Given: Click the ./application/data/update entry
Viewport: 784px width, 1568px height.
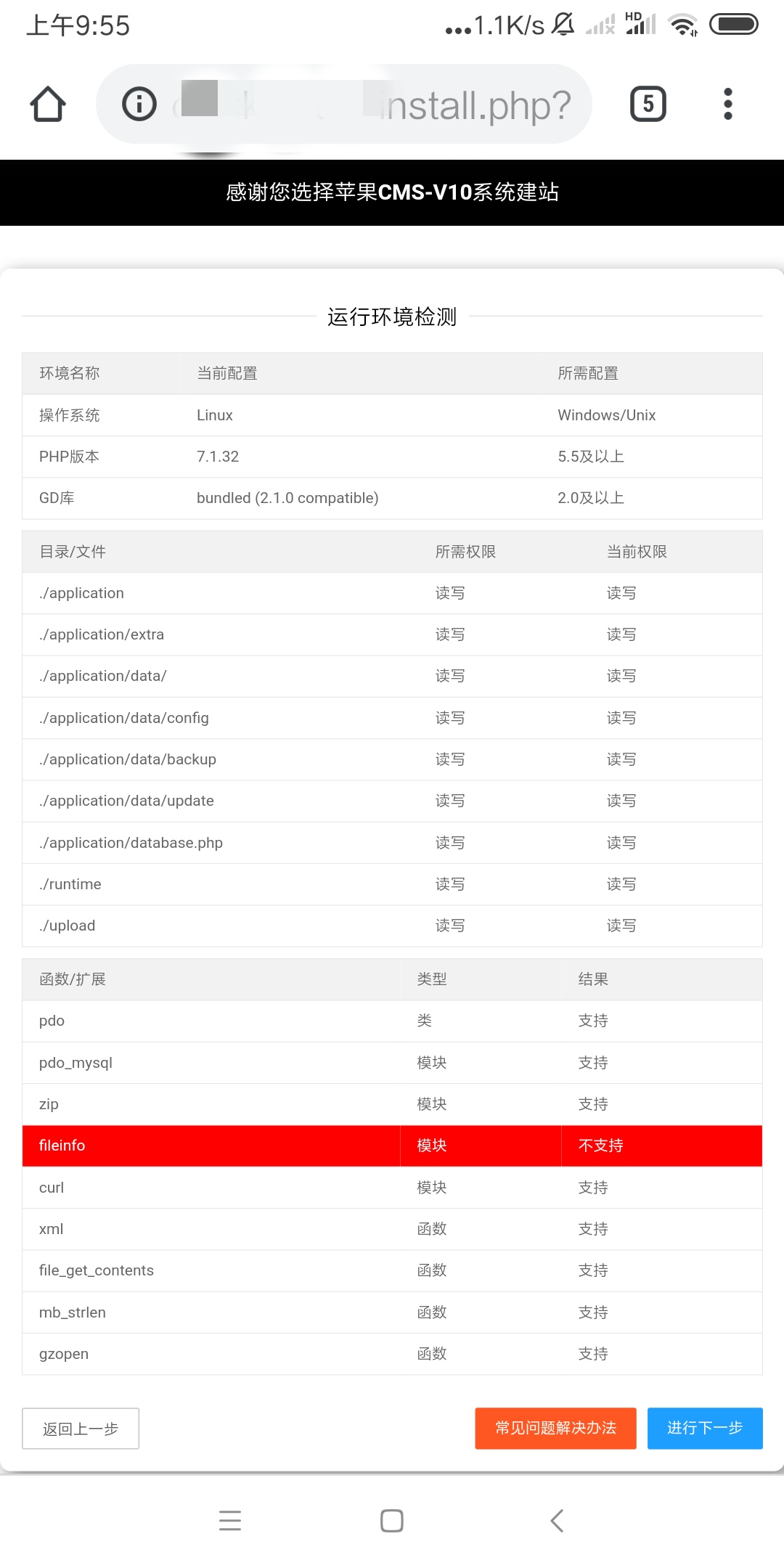Looking at the screenshot, I should [x=126, y=801].
